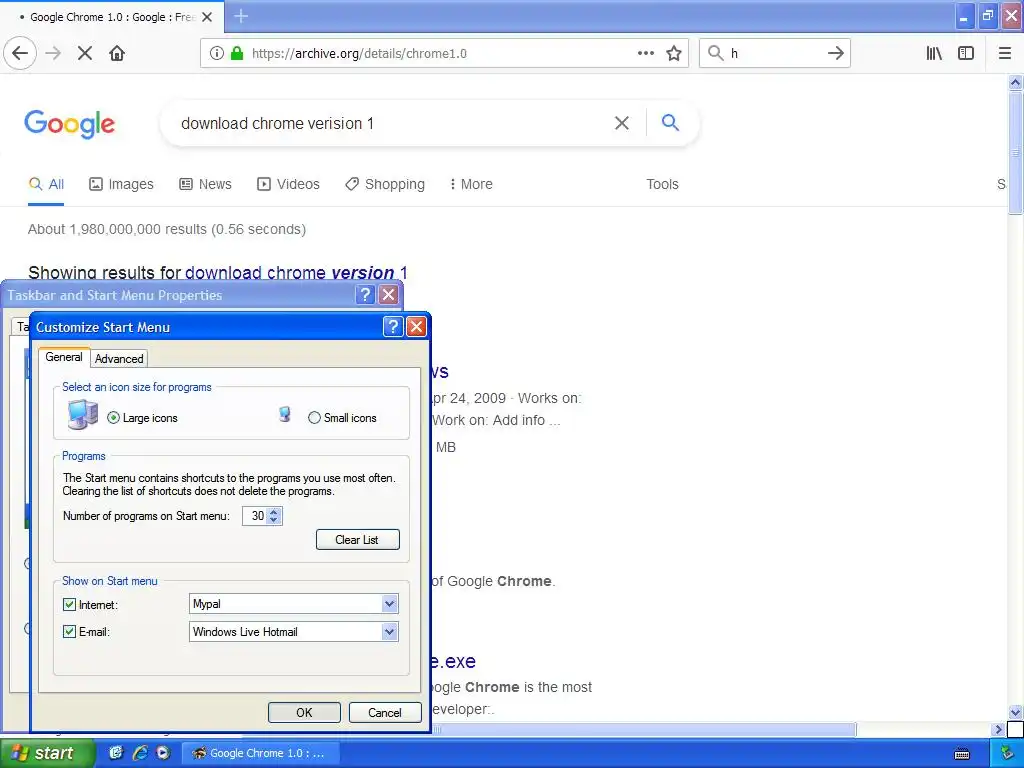
Task: Click the magnifier in browser search box
Action: point(716,53)
